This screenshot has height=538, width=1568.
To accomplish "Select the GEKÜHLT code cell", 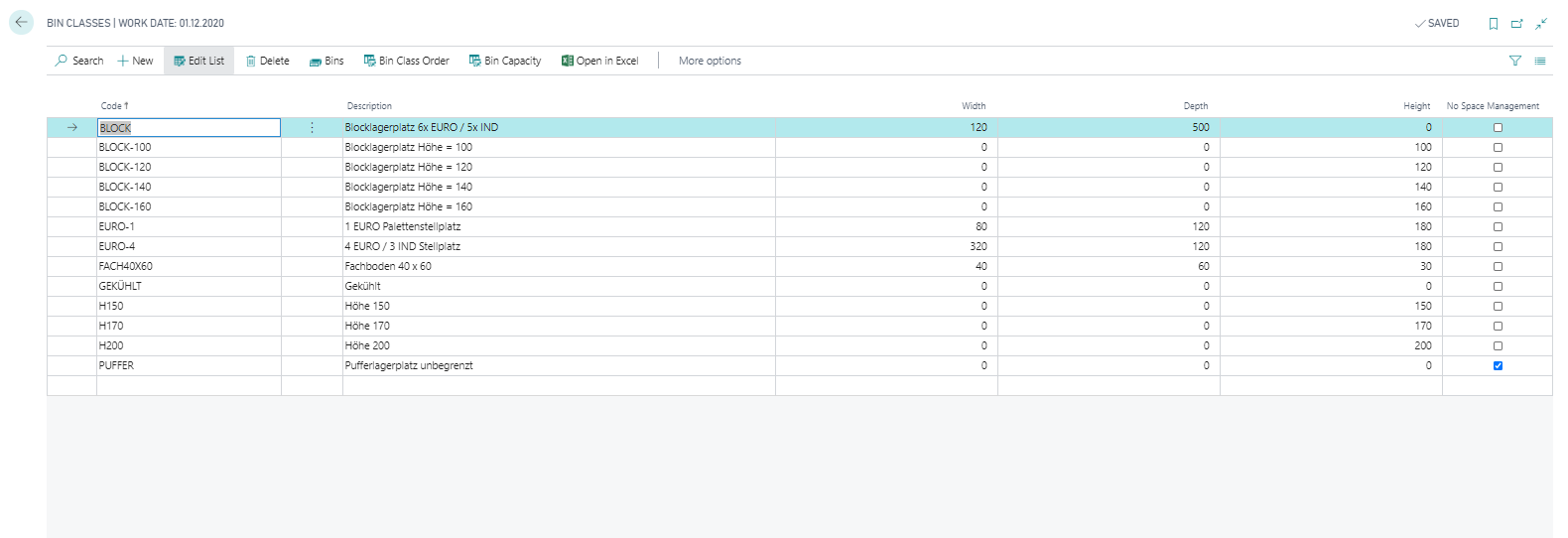I will (x=189, y=286).
